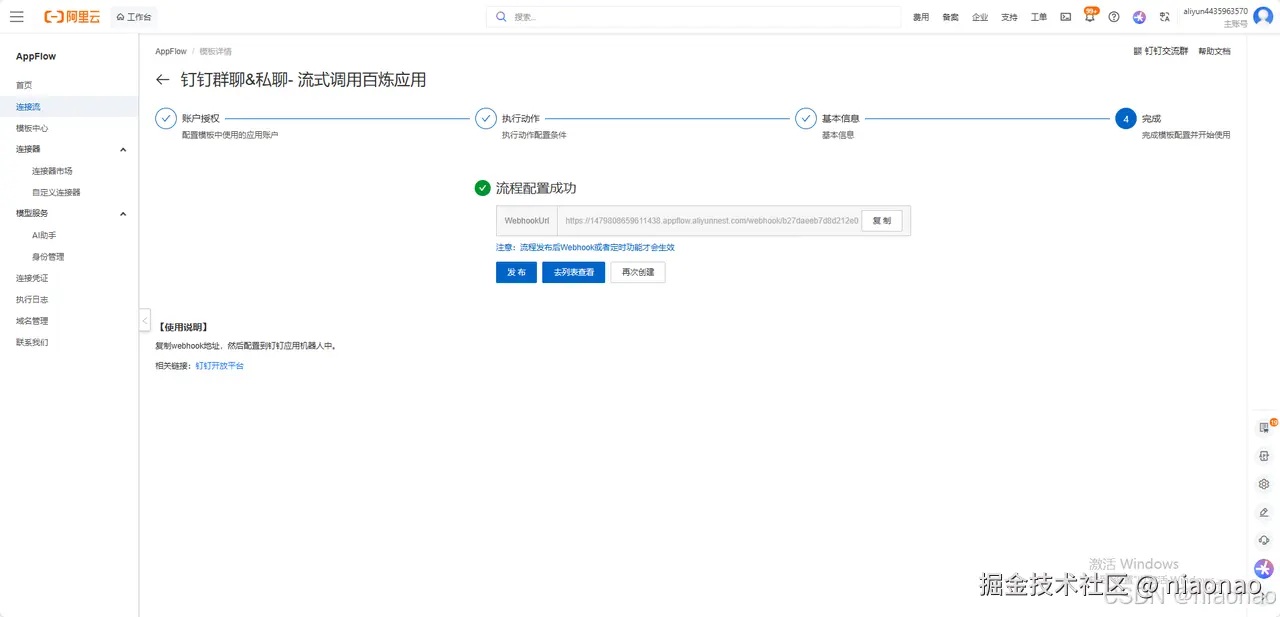
Task: Click the green success checkmark beside 流程配置成功
Action: [x=481, y=186]
